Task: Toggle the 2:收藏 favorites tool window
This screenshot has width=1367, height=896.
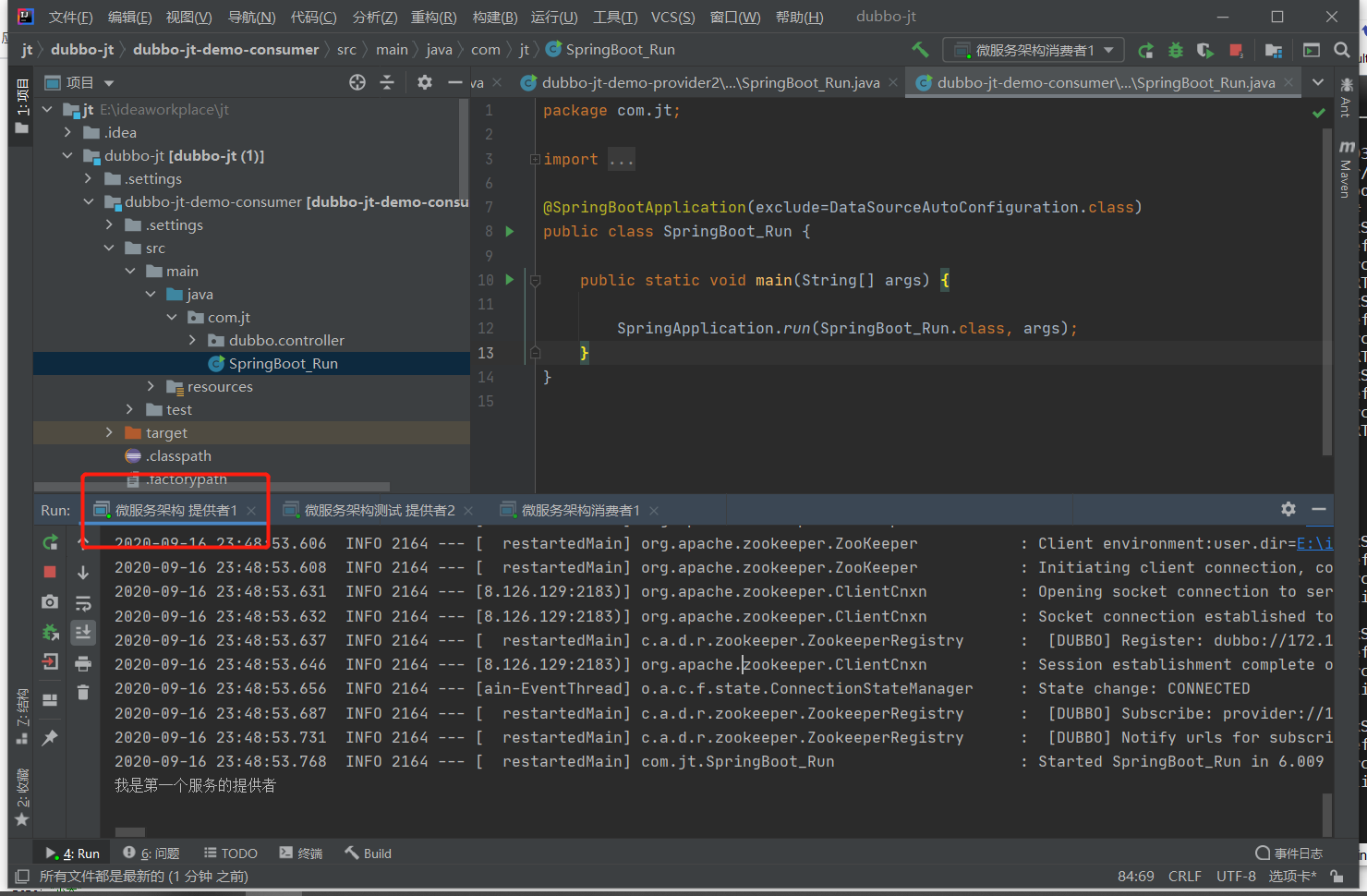Action: click(21, 798)
